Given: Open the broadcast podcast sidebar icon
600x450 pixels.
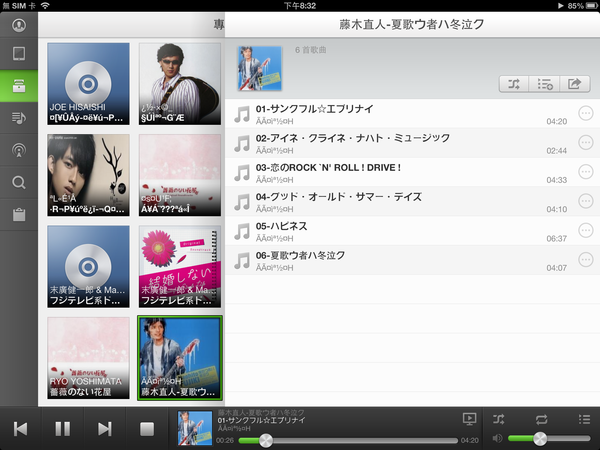Looking at the screenshot, I should [x=19, y=150].
